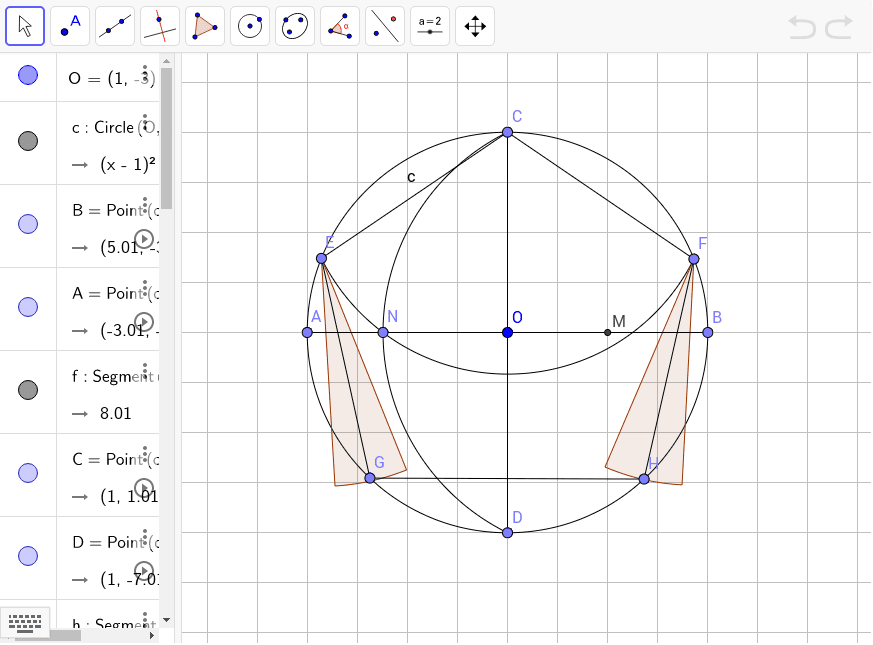Toggle visibility of point A

click(x=28, y=307)
